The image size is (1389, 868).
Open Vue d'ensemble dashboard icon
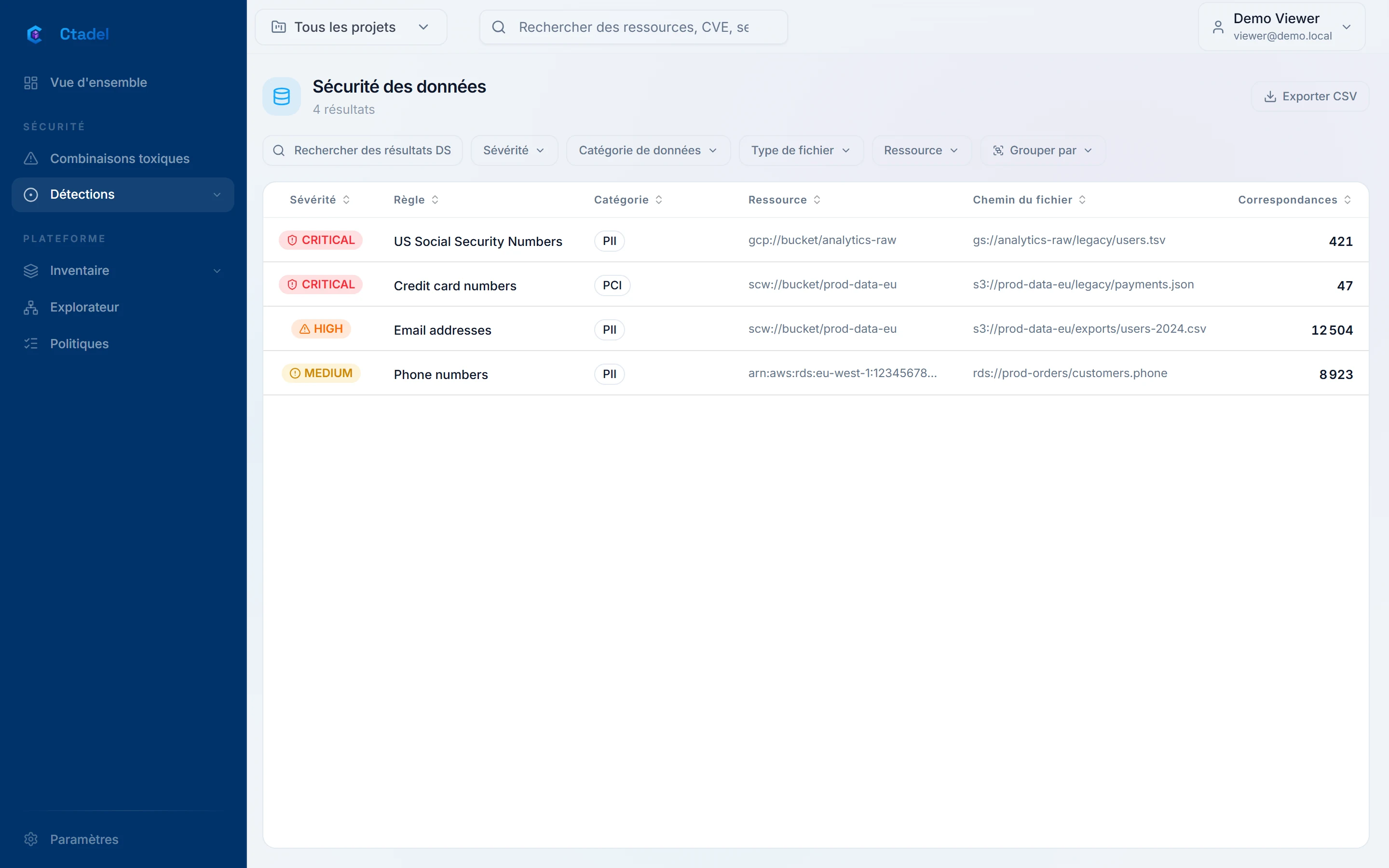pyautogui.click(x=31, y=82)
